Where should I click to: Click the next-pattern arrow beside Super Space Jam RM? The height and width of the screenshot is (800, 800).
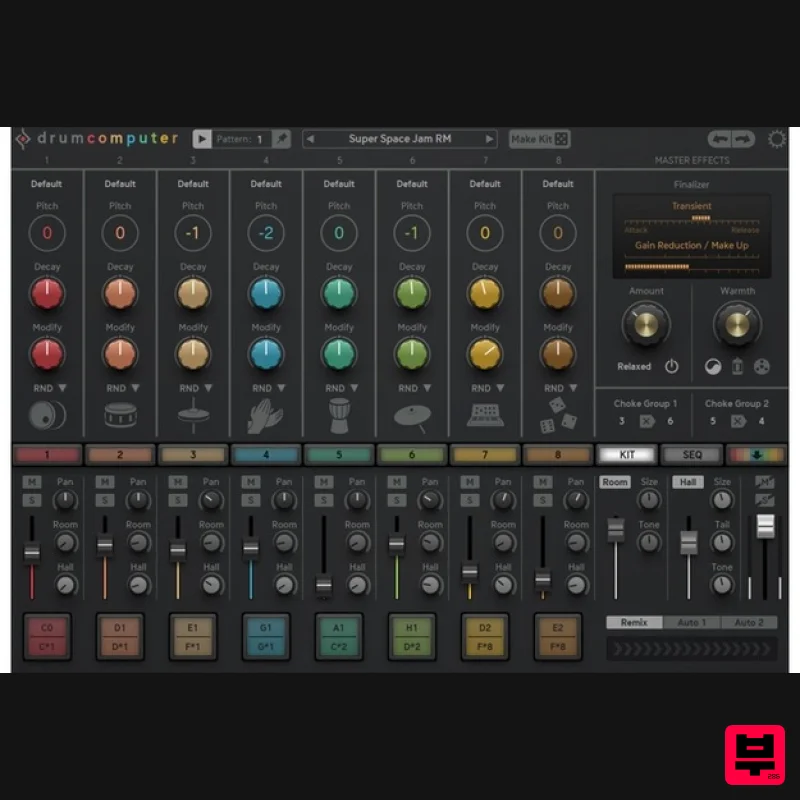click(x=490, y=139)
